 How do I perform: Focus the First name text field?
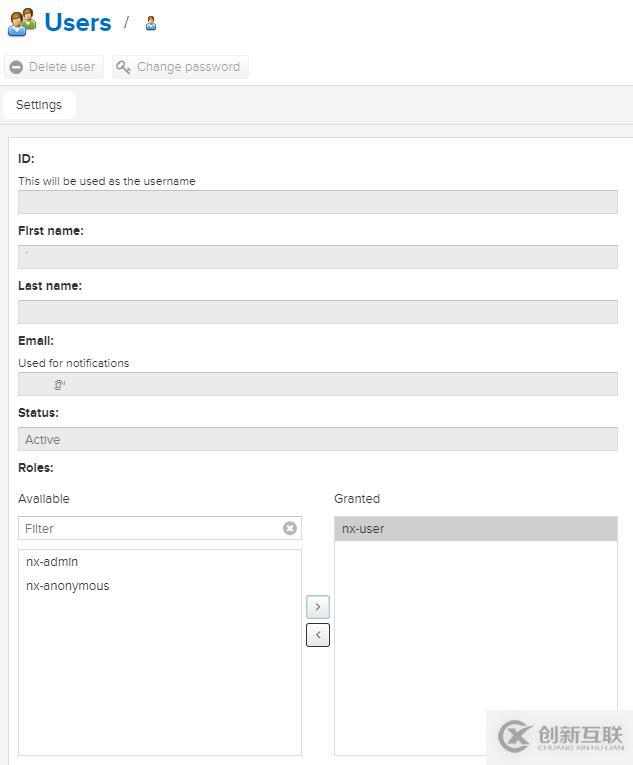pos(317,257)
